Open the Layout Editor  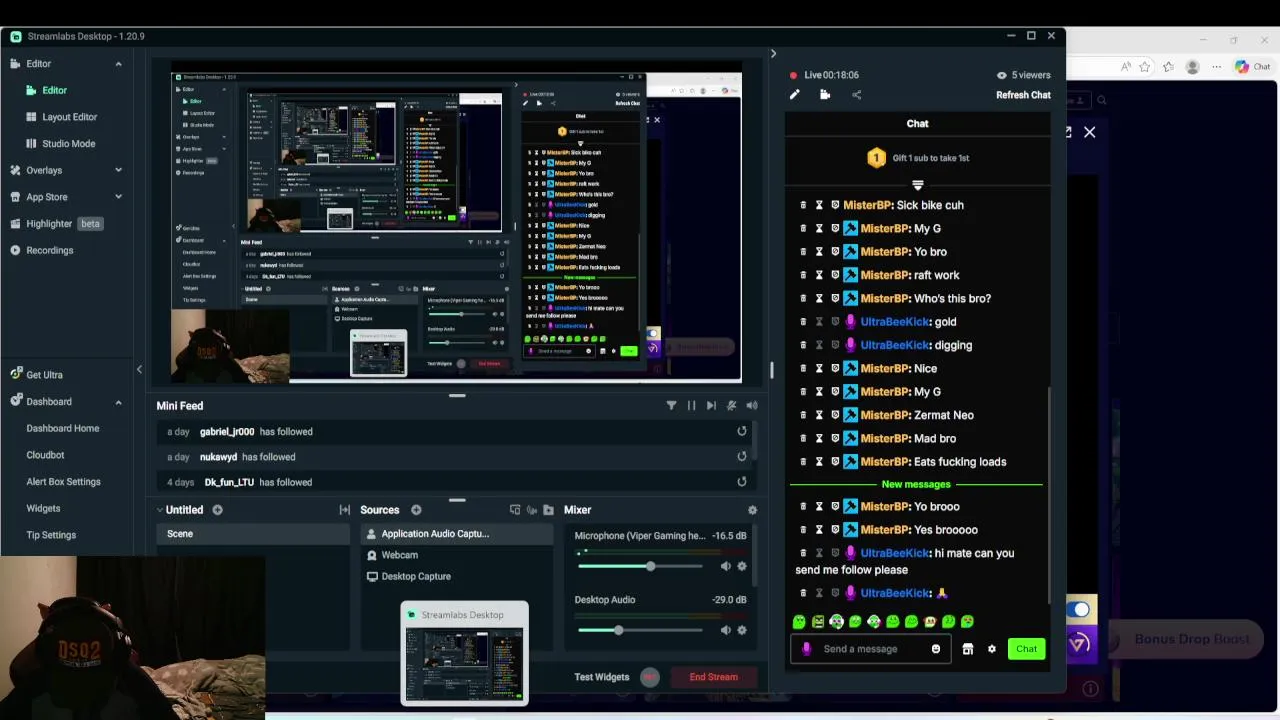pos(69,117)
